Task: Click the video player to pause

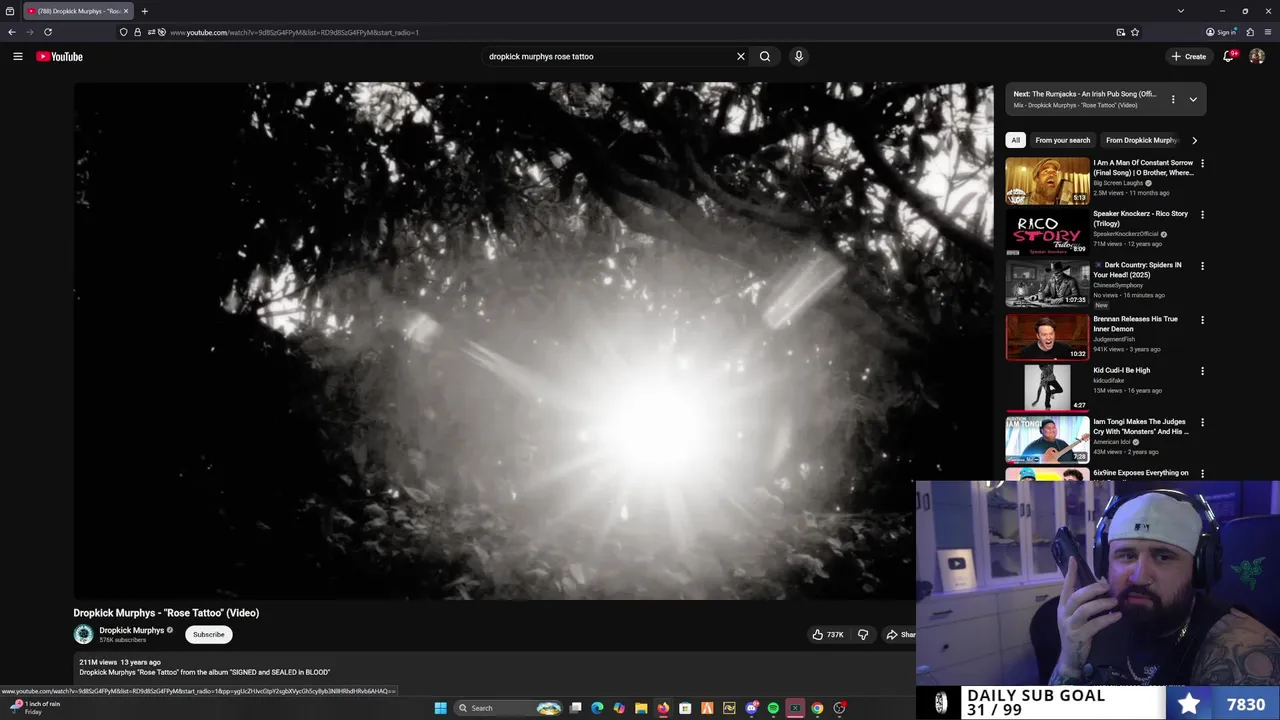Action: (x=533, y=340)
